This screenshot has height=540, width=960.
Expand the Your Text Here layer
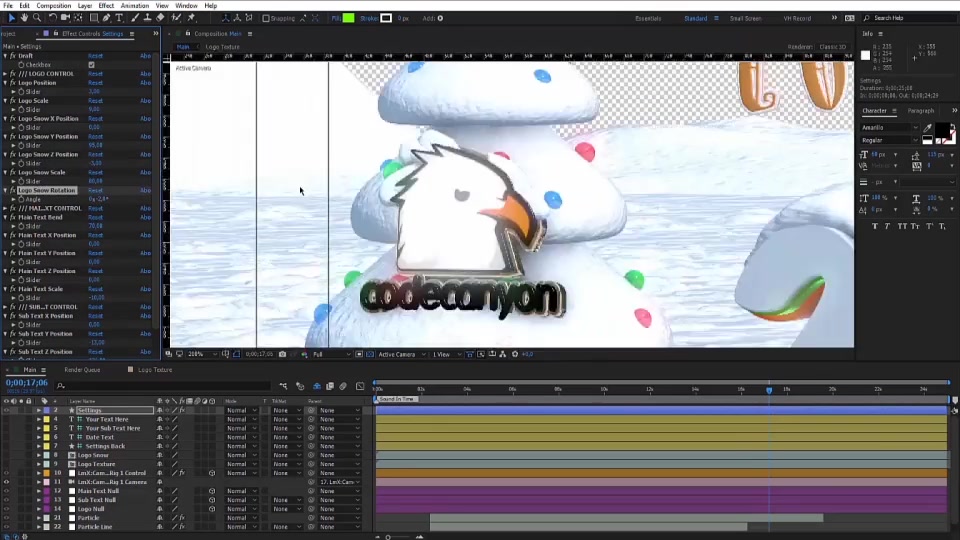coord(39,419)
